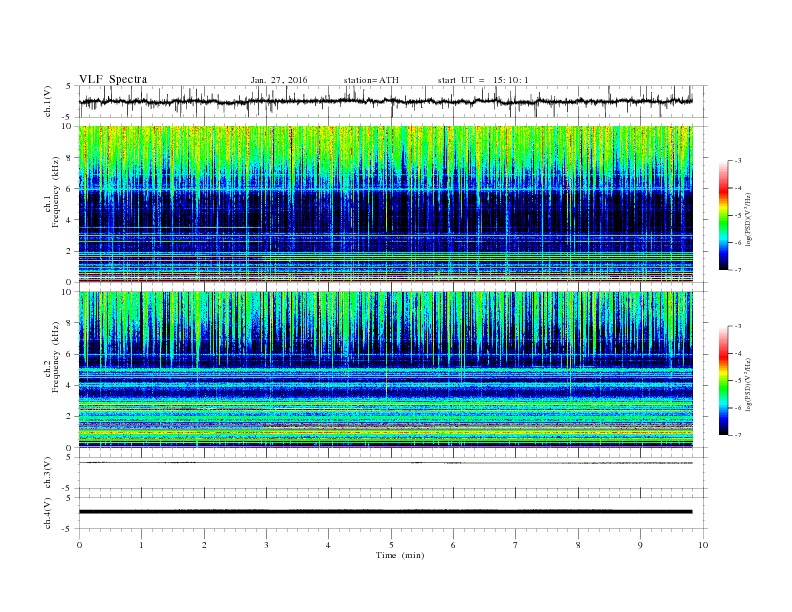792x612 pixels.
Task: Select the ch.2 "Frequency (kHz)" axis label
Action: [56, 357]
